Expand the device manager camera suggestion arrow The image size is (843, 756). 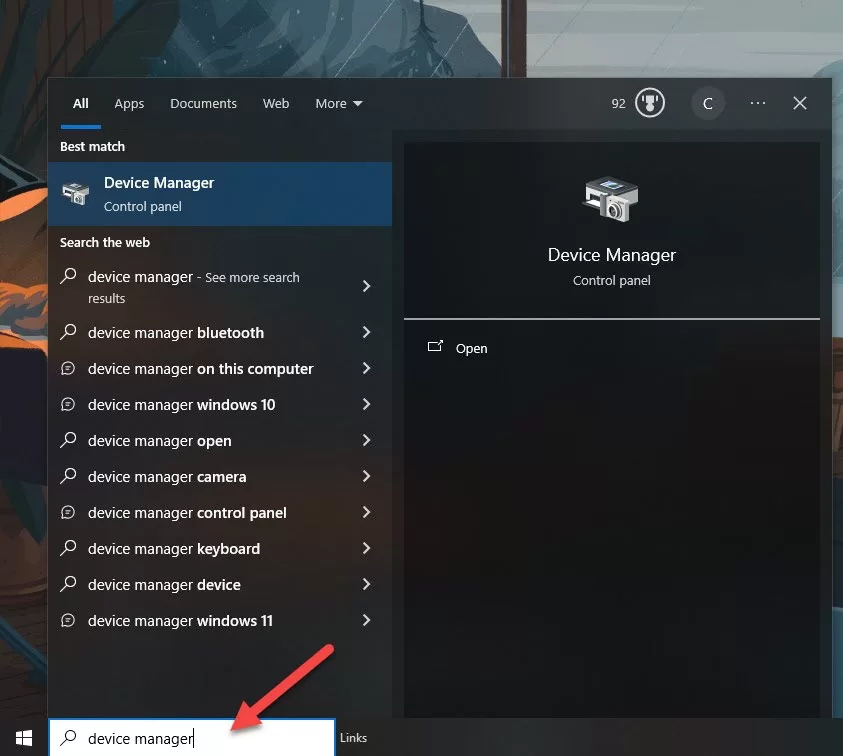[x=366, y=477]
